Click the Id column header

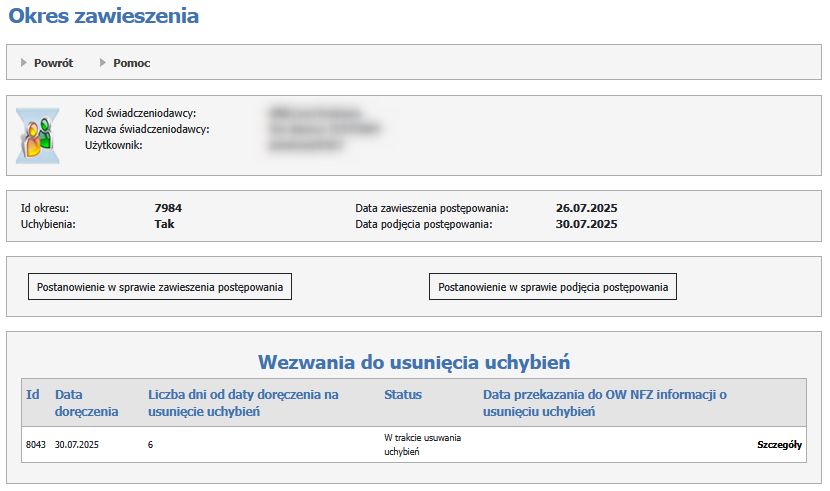tap(32, 395)
